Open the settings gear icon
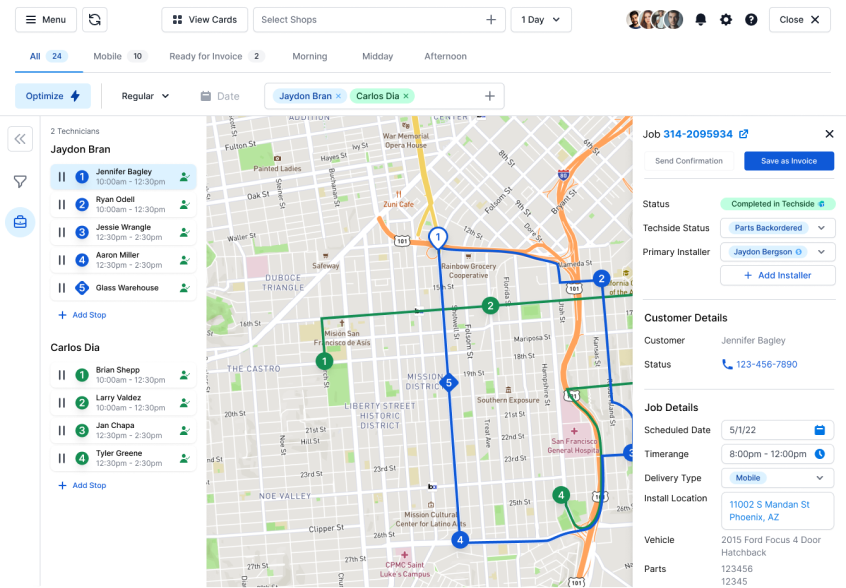 coord(726,20)
